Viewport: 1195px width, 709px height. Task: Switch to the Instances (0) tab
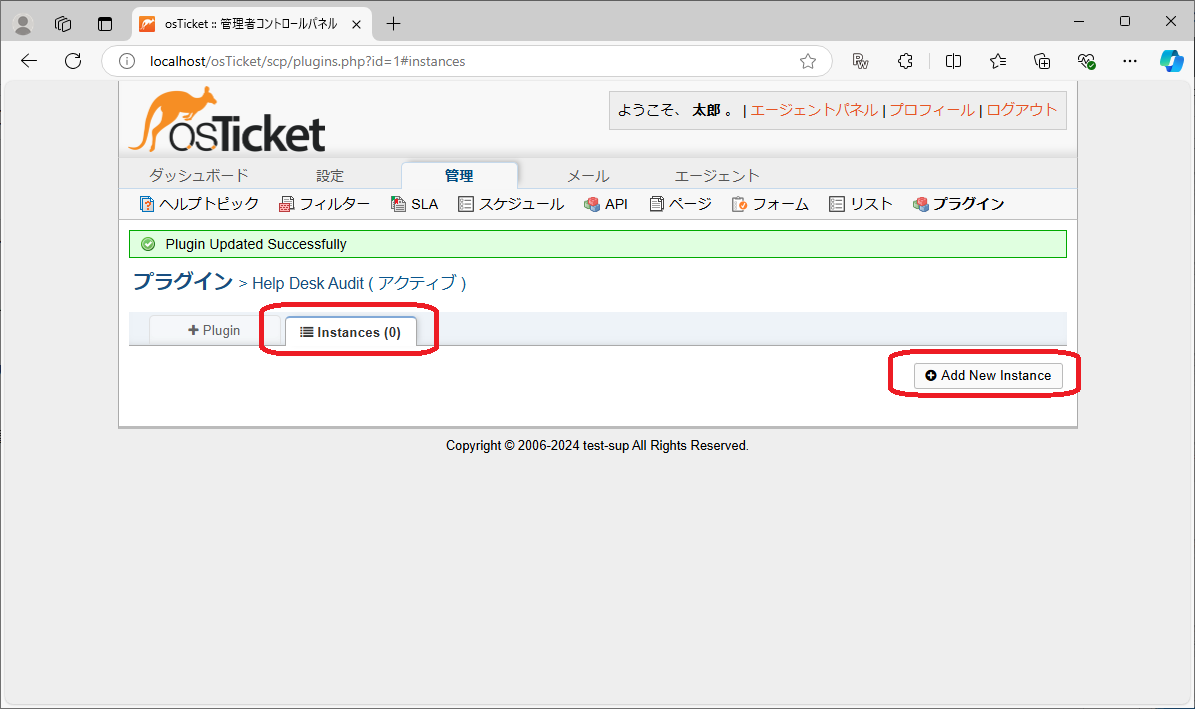coord(349,331)
